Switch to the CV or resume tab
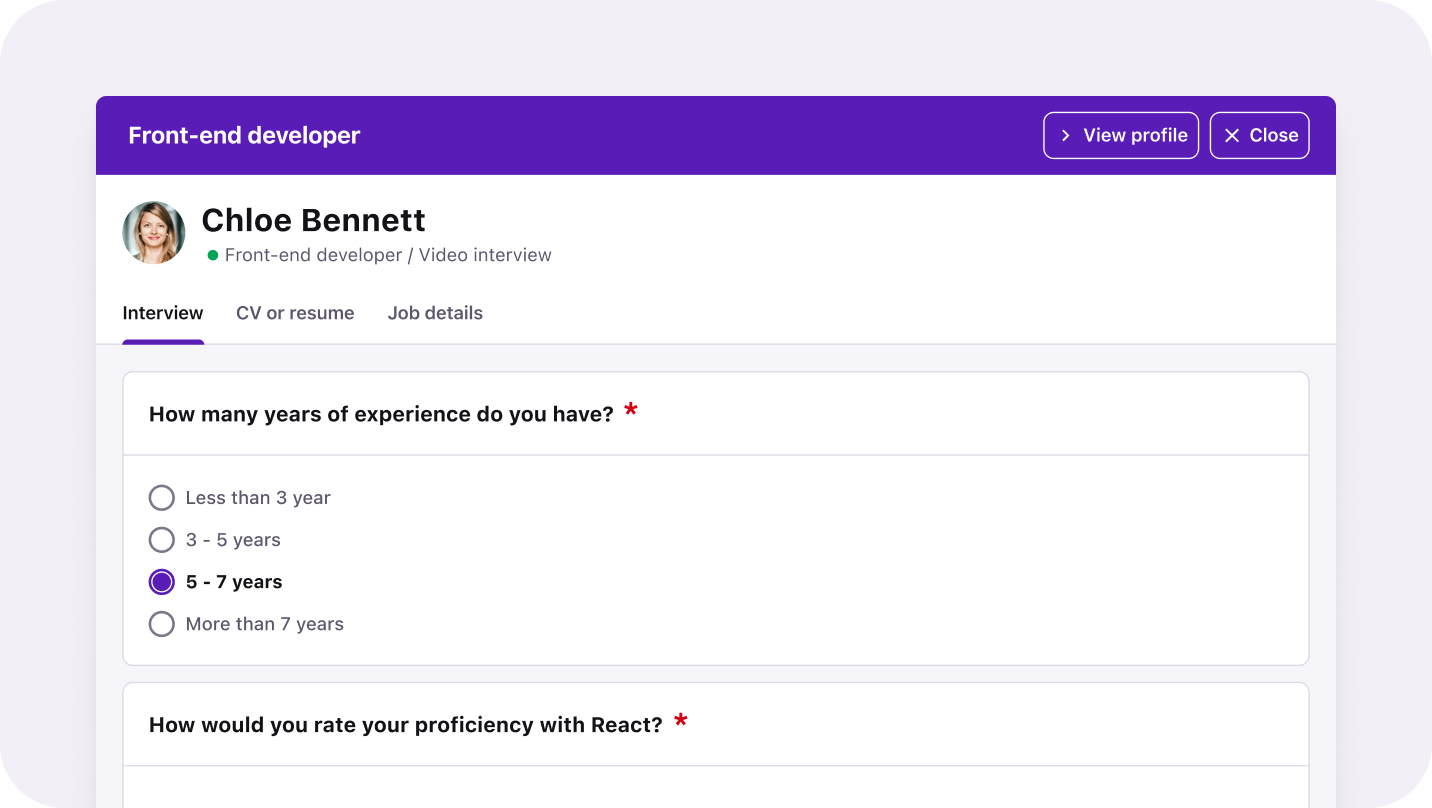 click(x=295, y=313)
